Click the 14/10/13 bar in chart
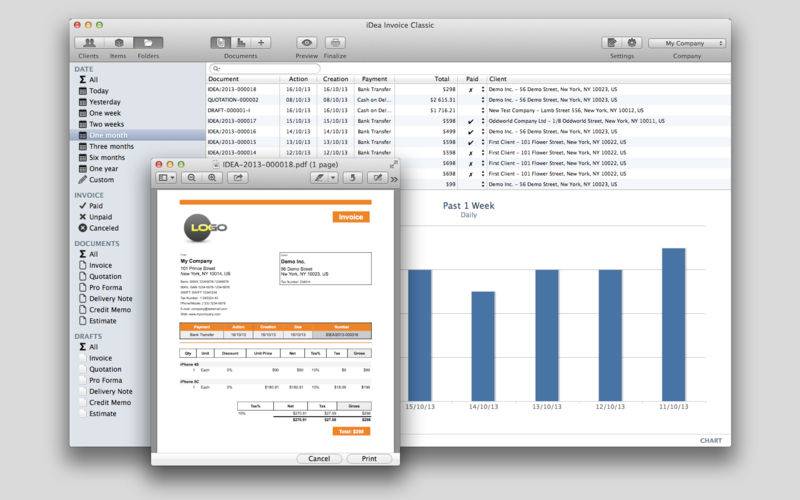The width and height of the screenshot is (800, 500). 483,346
